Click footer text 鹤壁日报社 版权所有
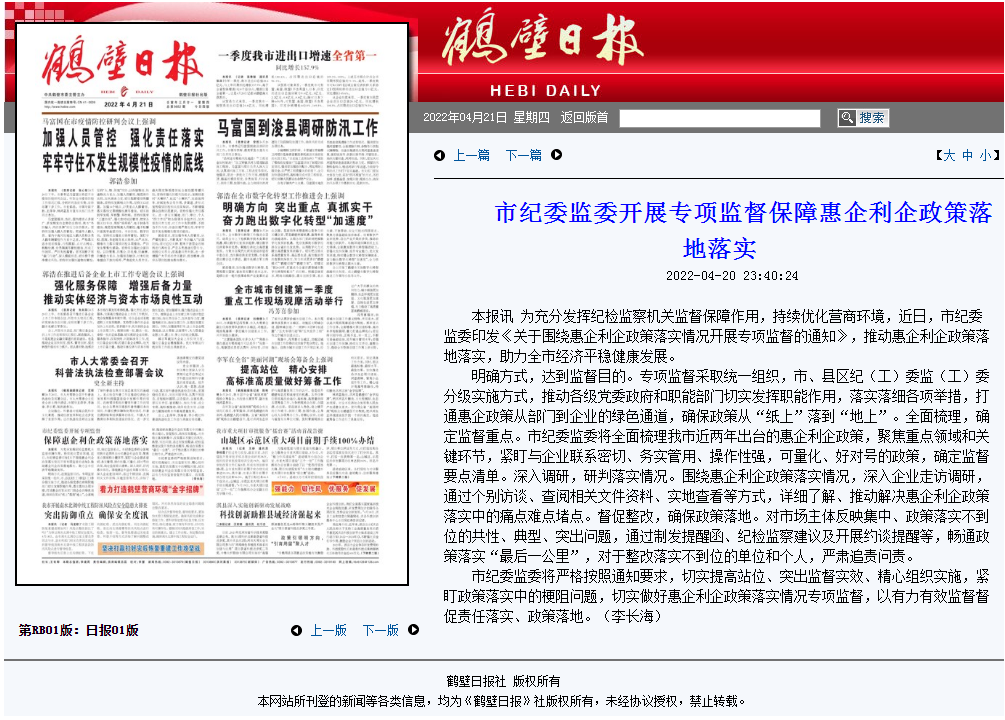 coord(503,681)
